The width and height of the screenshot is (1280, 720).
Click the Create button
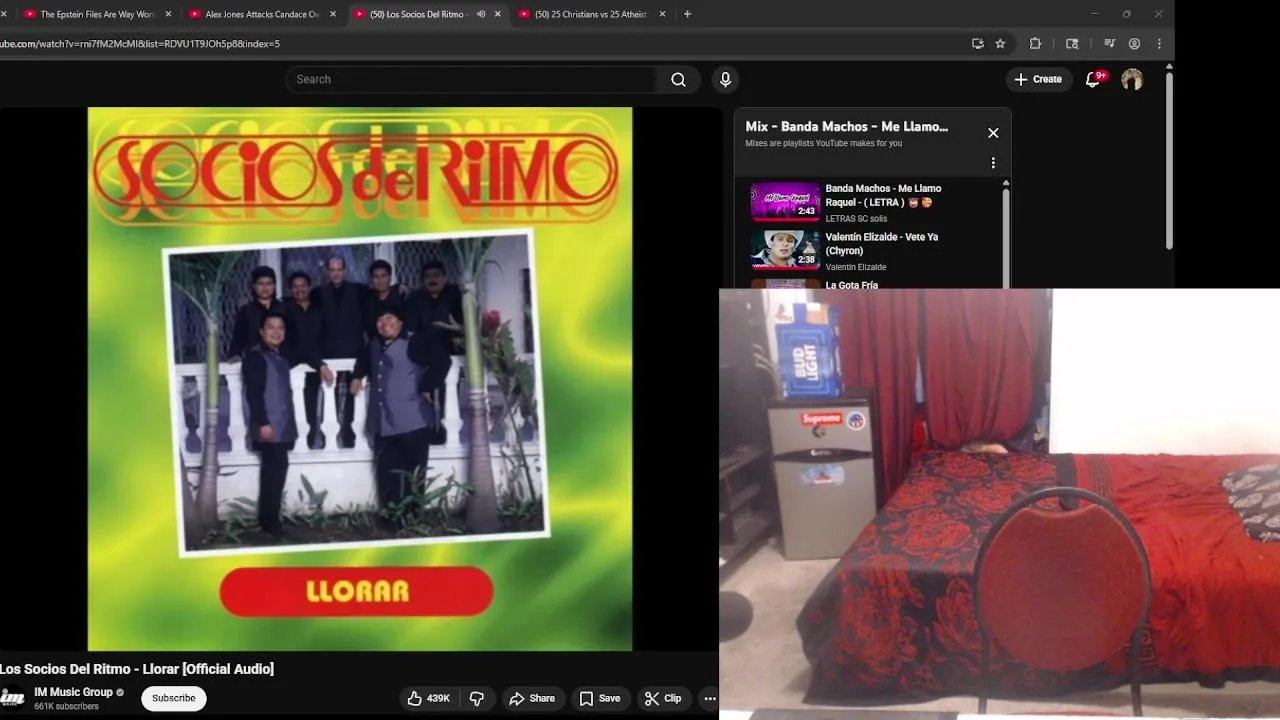tap(1038, 79)
